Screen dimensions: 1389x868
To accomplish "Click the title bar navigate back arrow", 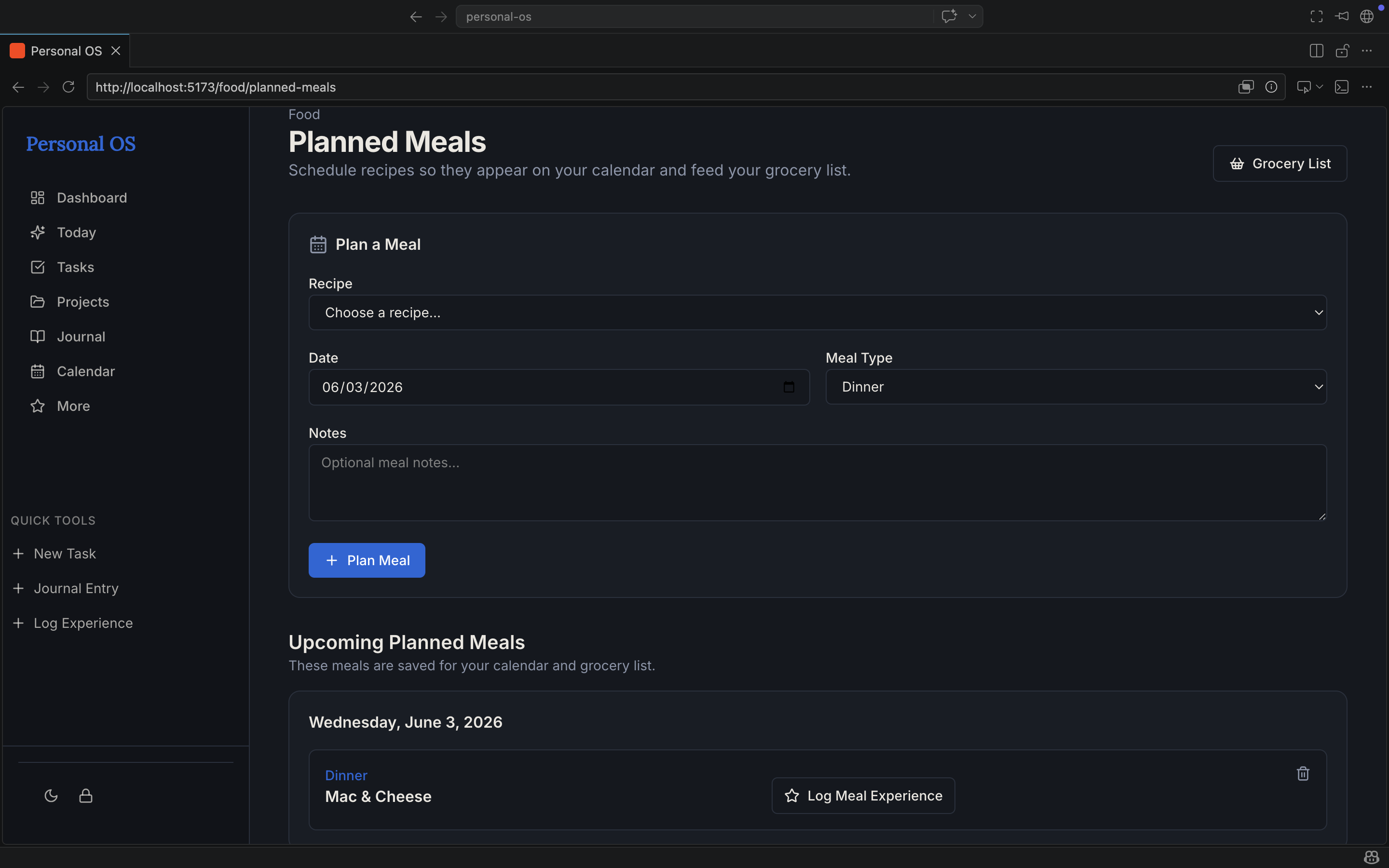I will pos(416,17).
